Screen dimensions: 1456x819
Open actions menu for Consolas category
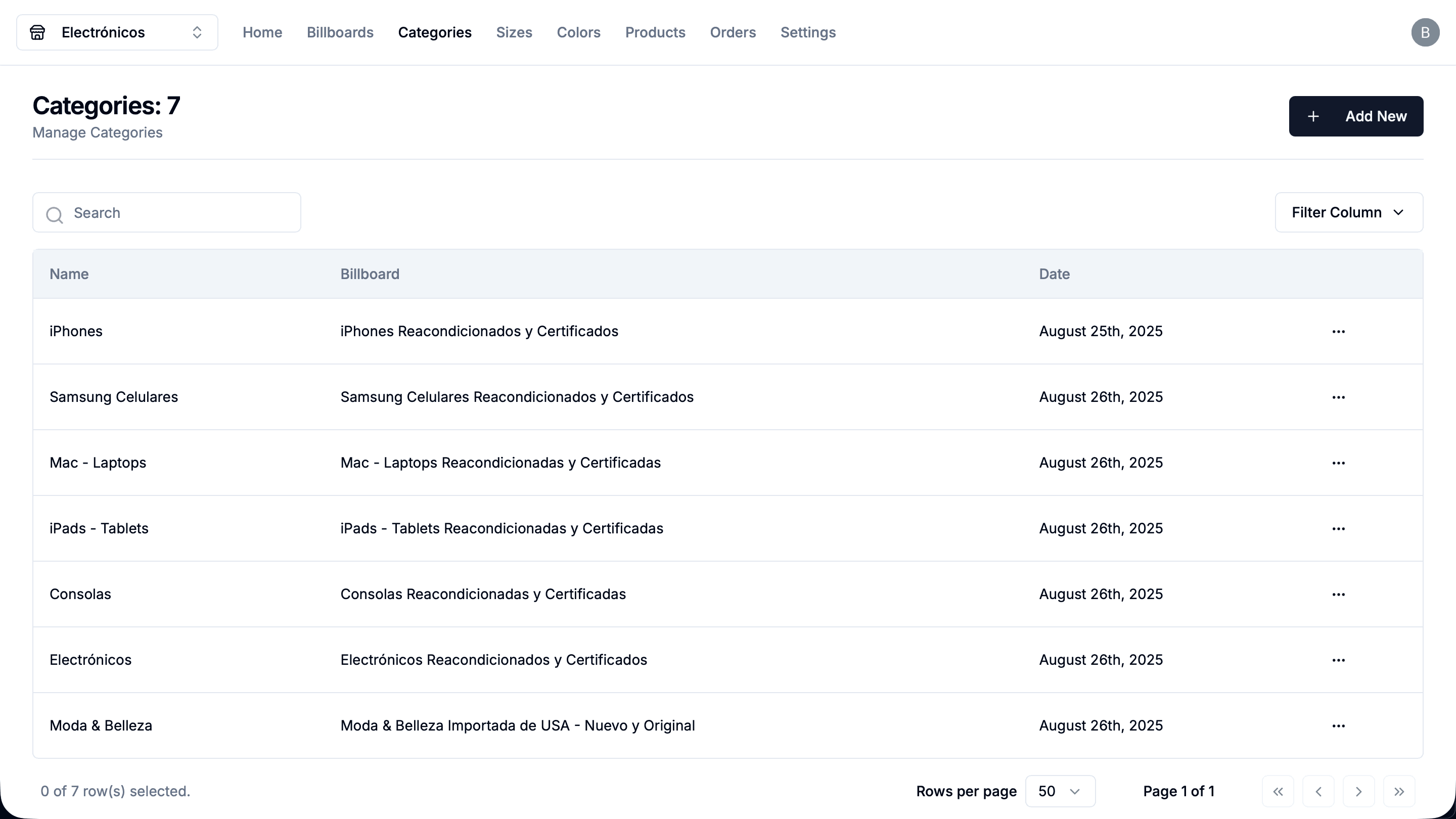(1338, 594)
